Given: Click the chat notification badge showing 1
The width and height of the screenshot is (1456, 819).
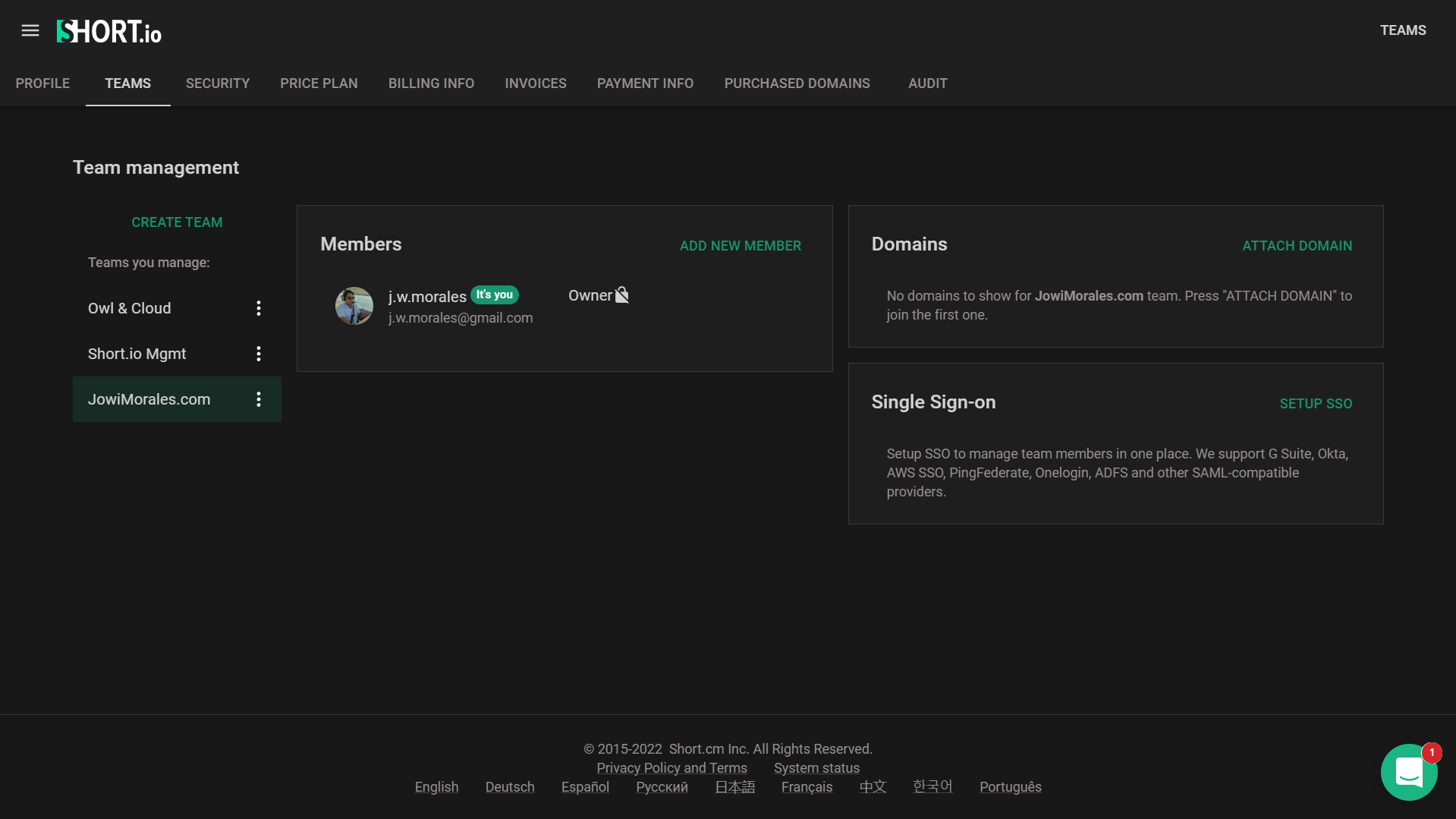Looking at the screenshot, I should (x=1432, y=752).
